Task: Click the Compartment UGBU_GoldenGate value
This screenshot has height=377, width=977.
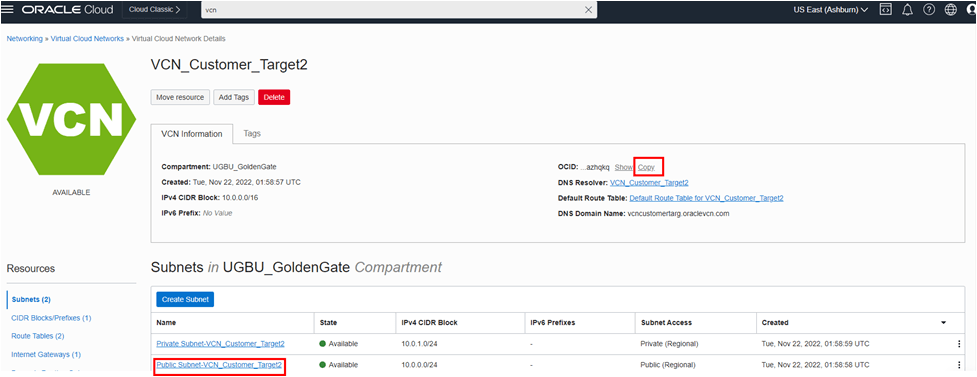Action: 244,167
